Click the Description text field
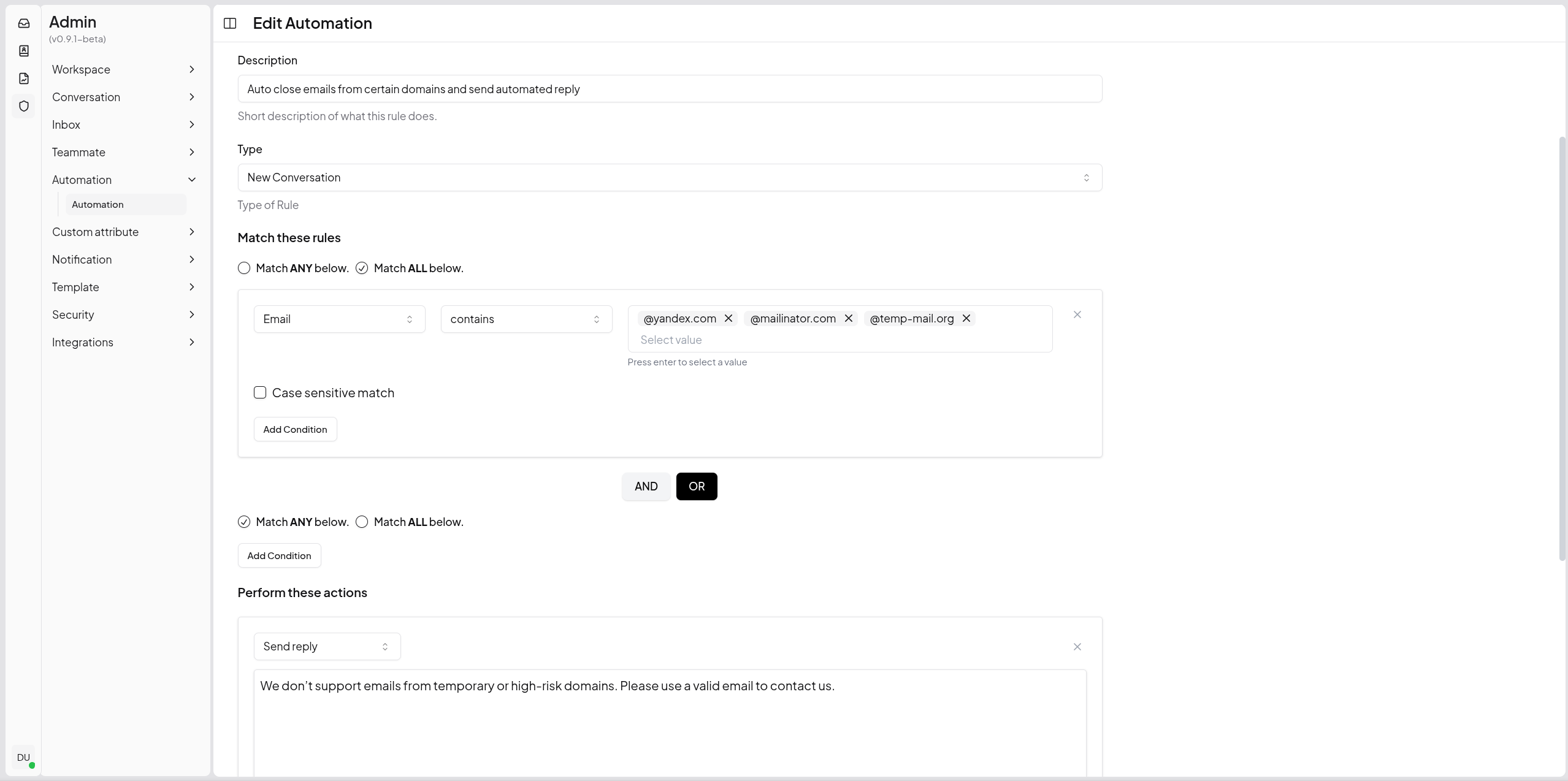This screenshot has height=781, width=1568. tap(669, 89)
